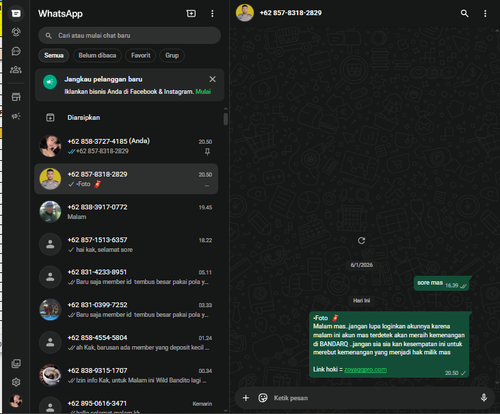Record a voice message with microphone

(x=484, y=398)
